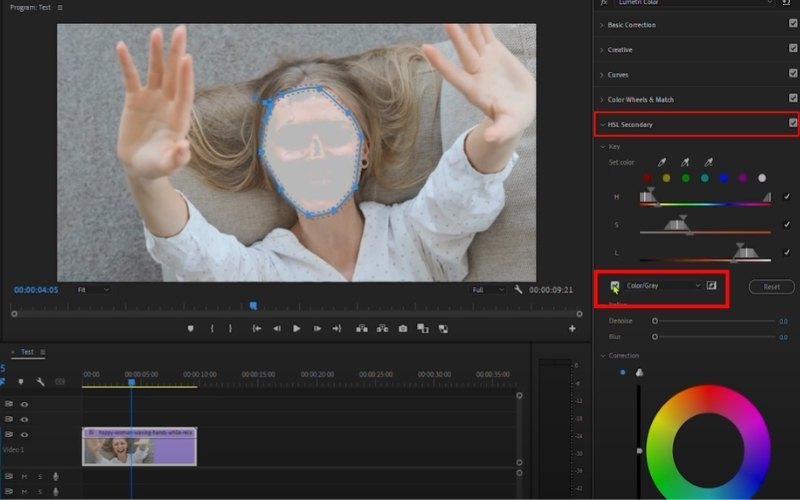The height and width of the screenshot is (500, 800).
Task: Click the Step Forward one frame icon
Action: coord(317,328)
